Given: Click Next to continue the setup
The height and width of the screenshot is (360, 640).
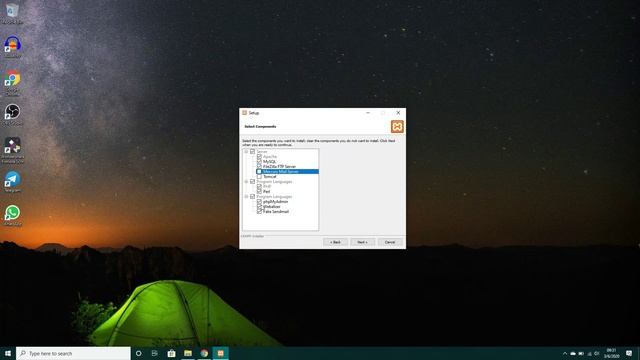Looking at the screenshot, I should coord(362,242).
